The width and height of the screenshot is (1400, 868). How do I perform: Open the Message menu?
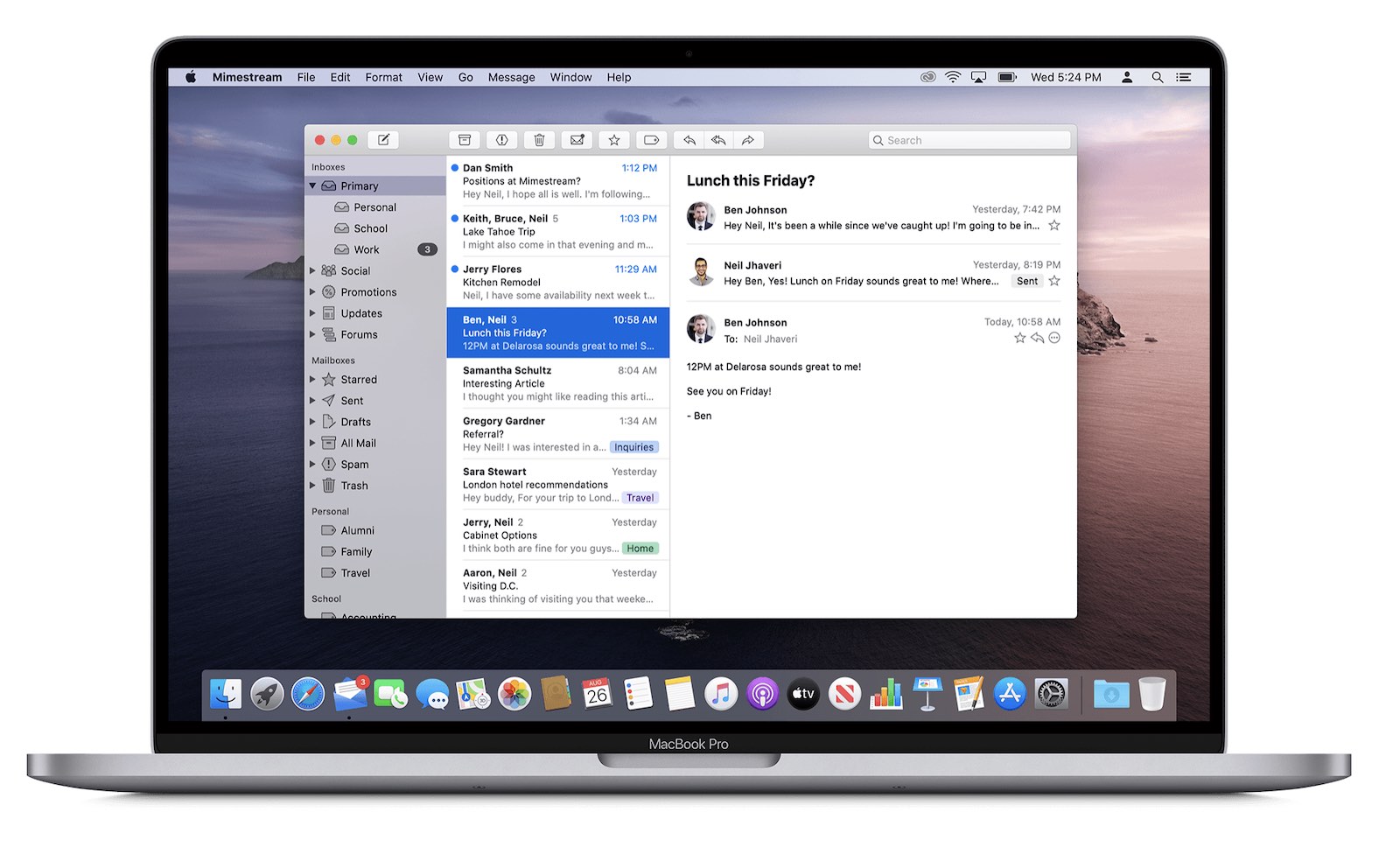pyautogui.click(x=512, y=77)
